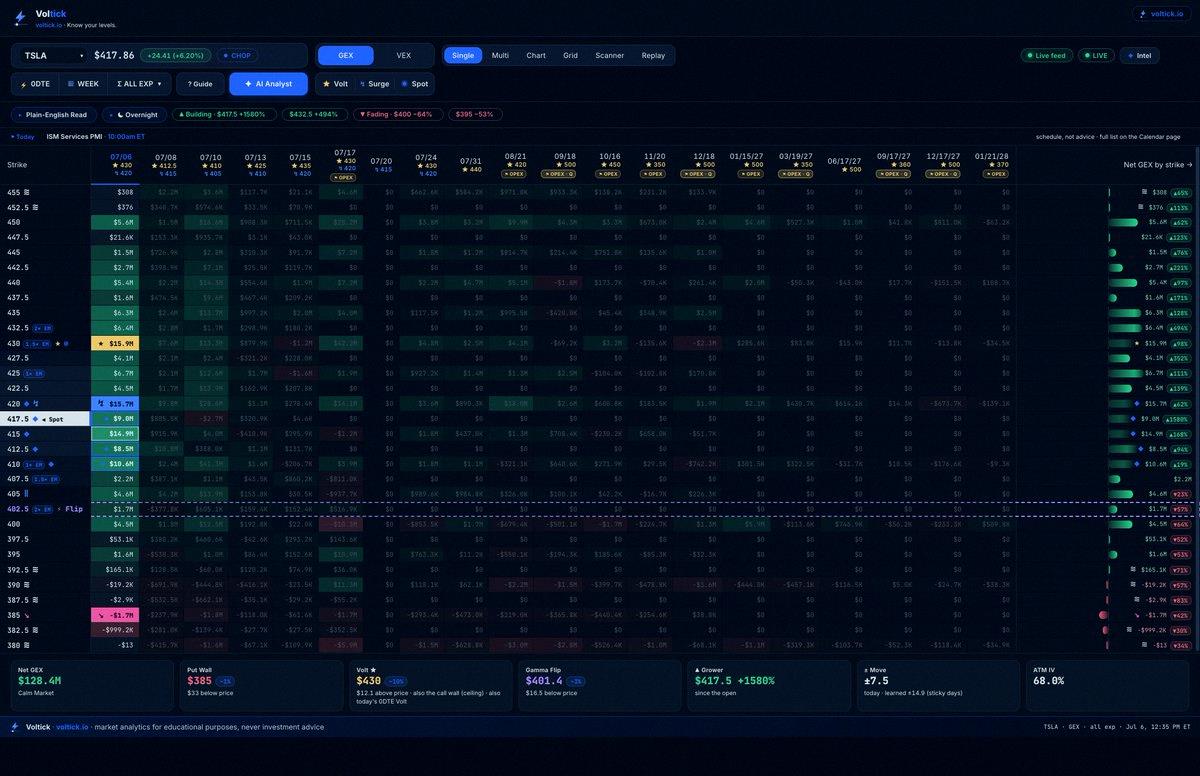Click the diamond icon on strike 415
The width and height of the screenshot is (1200, 776).
pos(26,434)
